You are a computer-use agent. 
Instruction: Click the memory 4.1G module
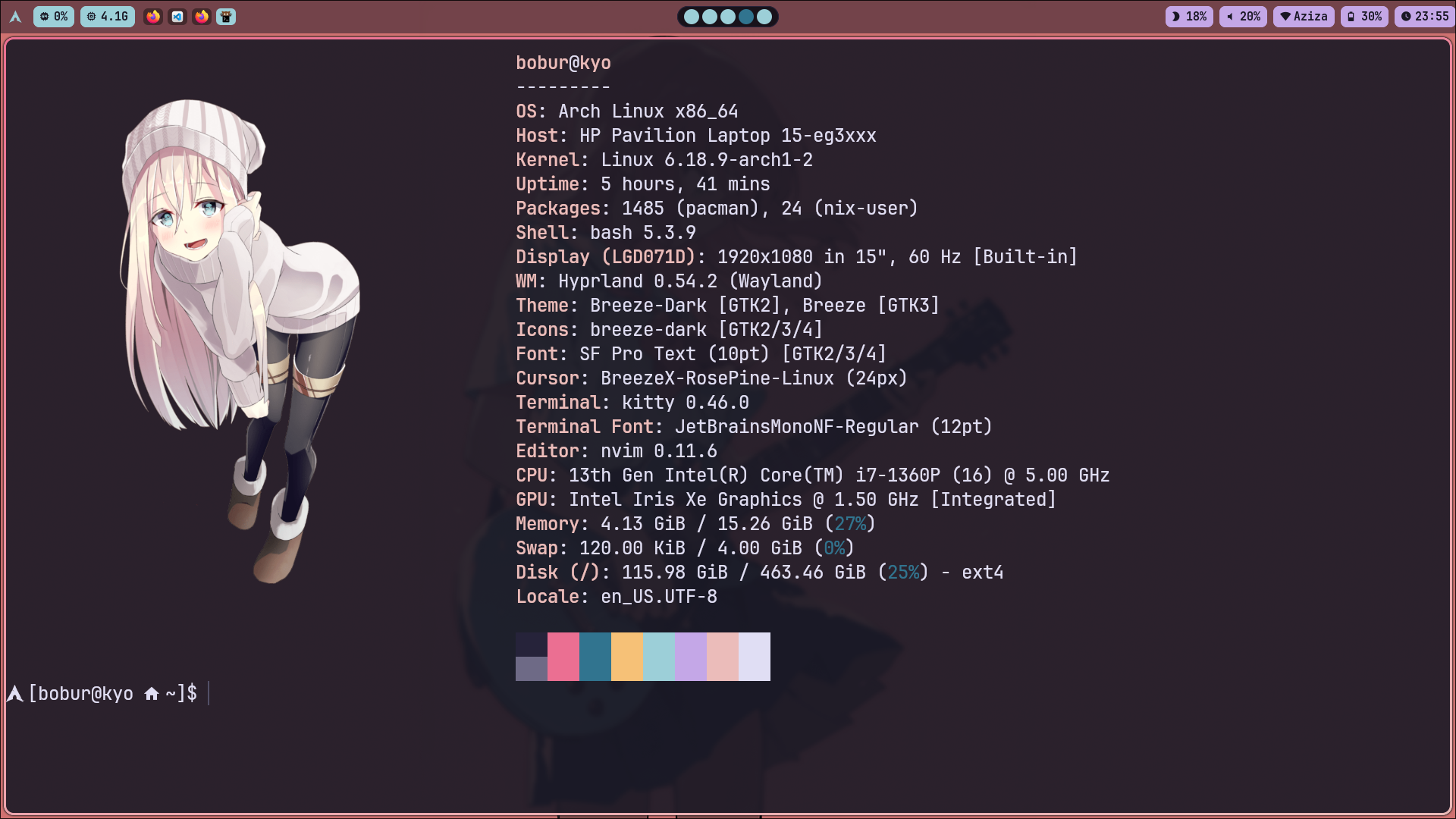107,16
